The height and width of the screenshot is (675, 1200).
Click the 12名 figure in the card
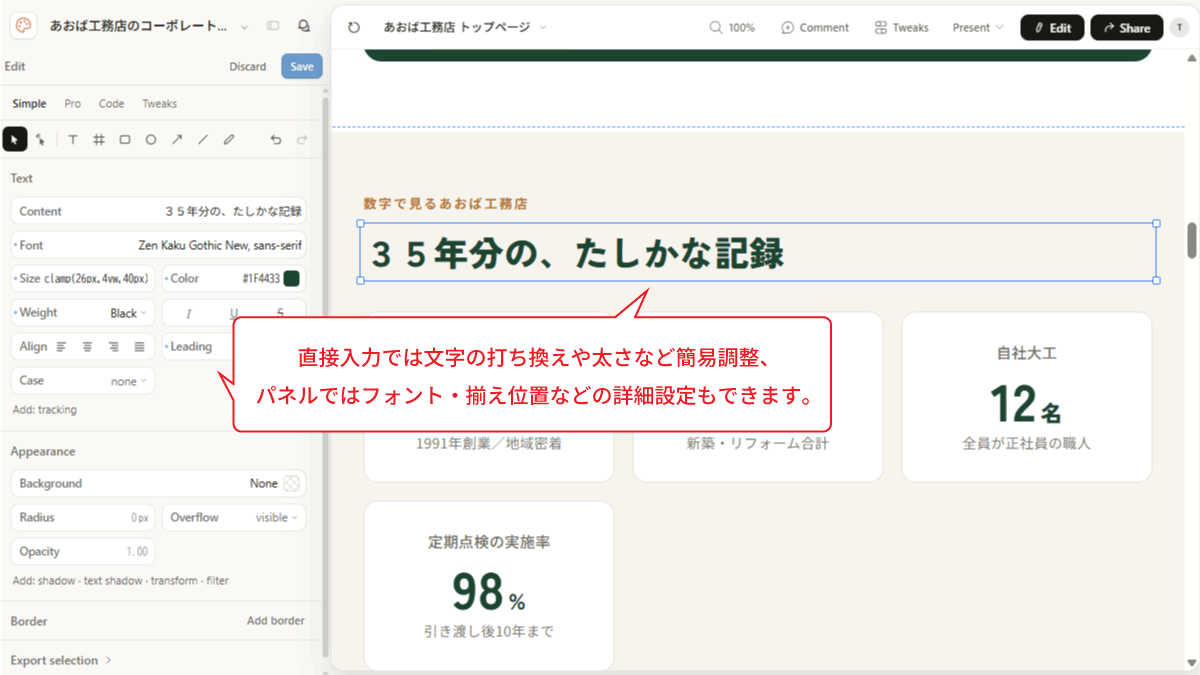click(1026, 404)
